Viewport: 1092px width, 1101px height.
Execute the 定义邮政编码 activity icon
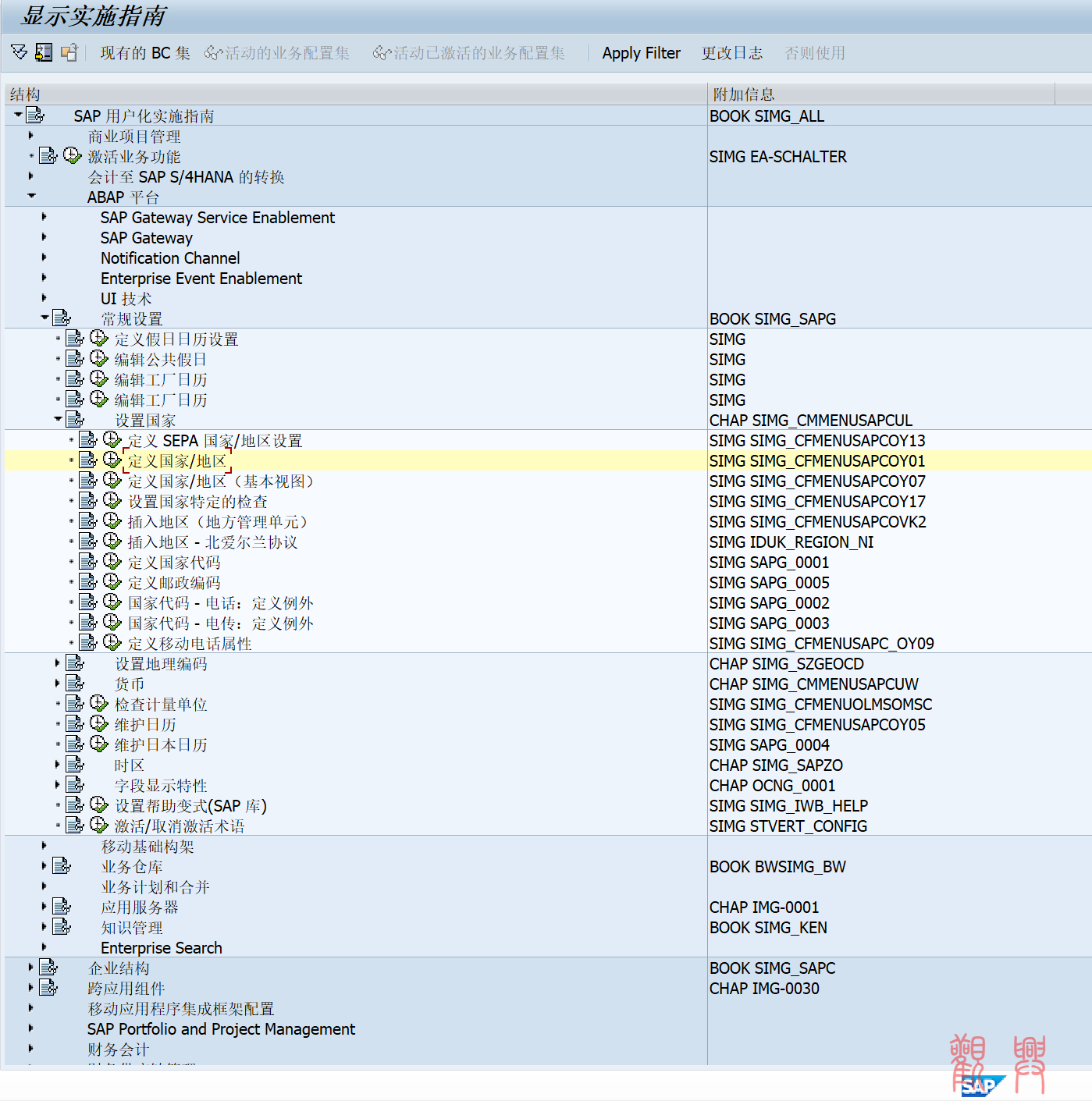pyautogui.click(x=112, y=581)
